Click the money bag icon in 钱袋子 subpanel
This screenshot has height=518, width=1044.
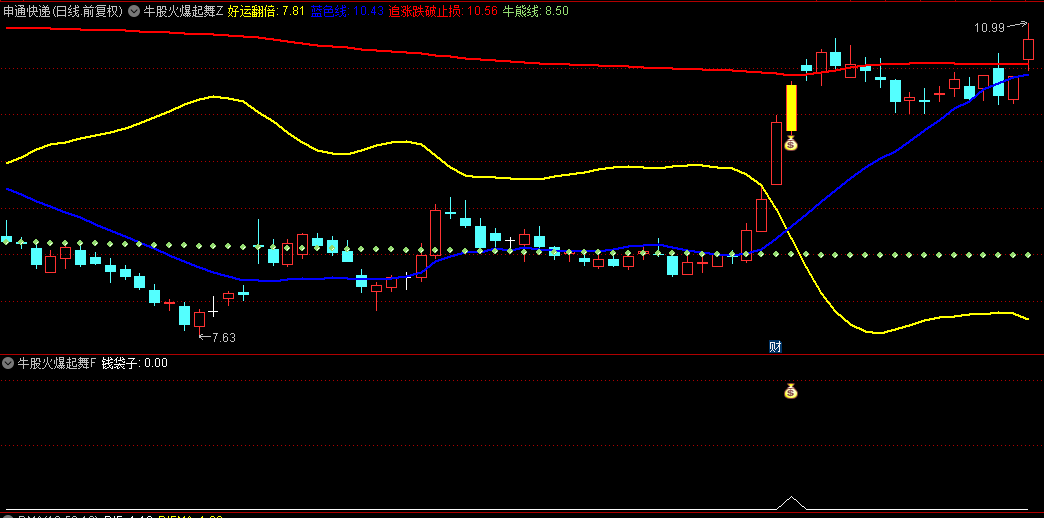(x=791, y=391)
